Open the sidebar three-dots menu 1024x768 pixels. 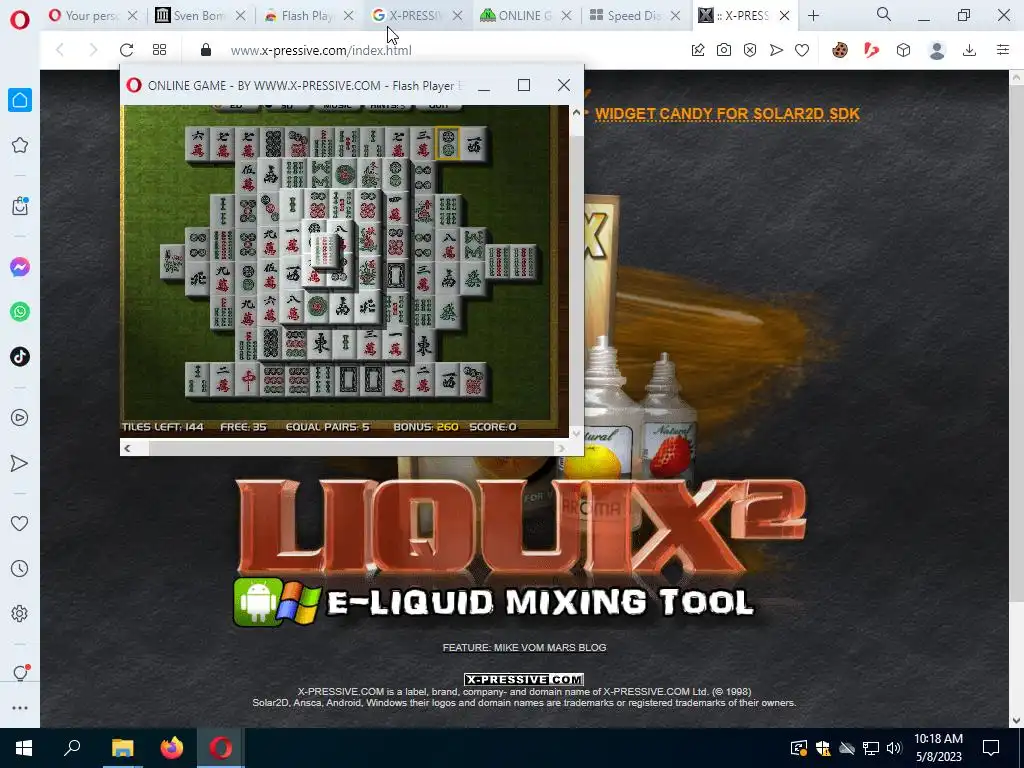(x=20, y=708)
